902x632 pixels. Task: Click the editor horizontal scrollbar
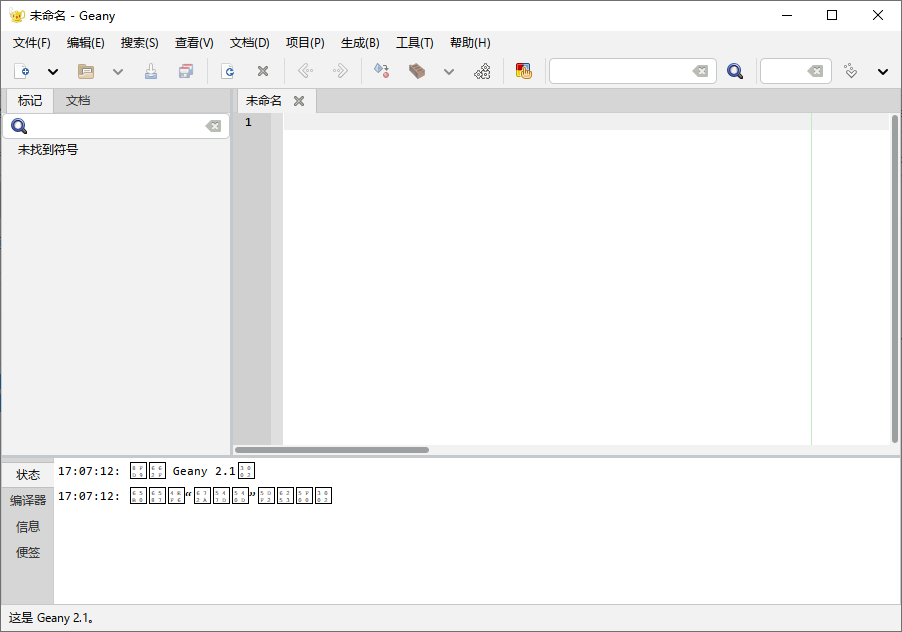click(331, 450)
